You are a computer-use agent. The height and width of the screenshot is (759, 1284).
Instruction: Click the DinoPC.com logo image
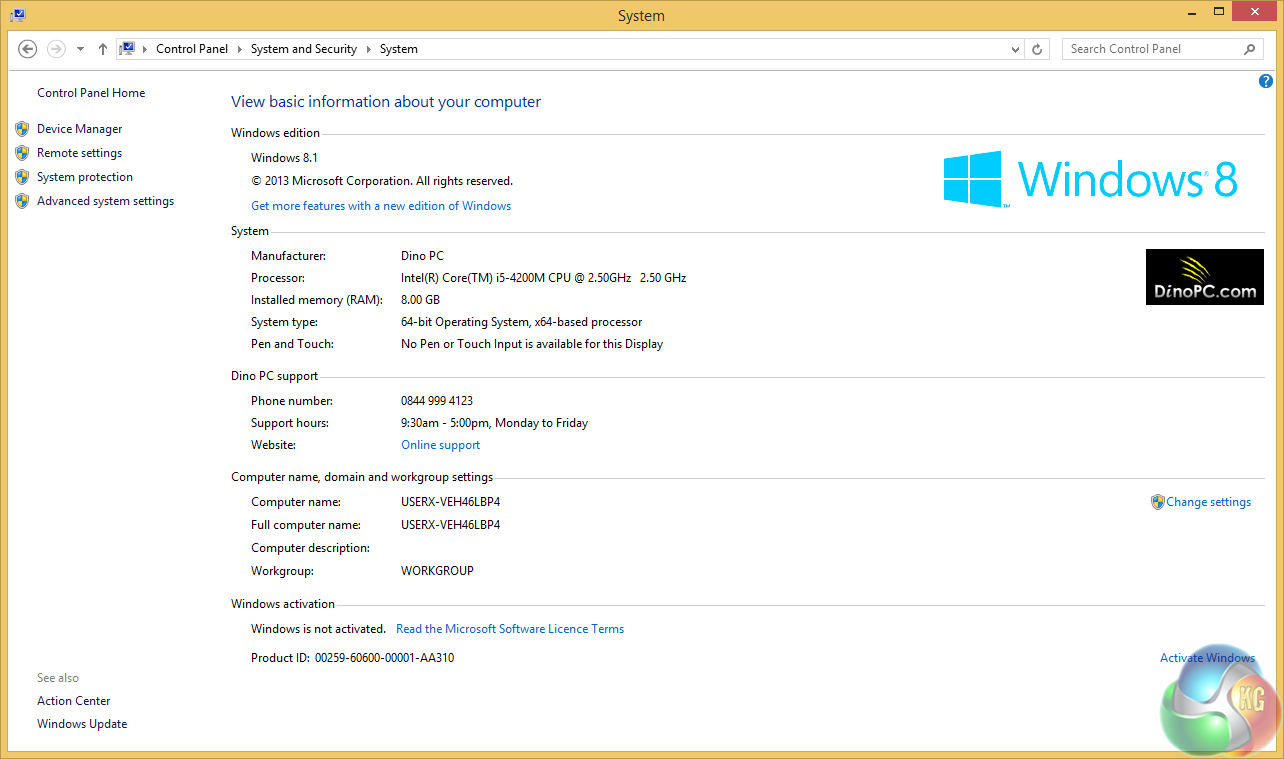pyautogui.click(x=1204, y=277)
